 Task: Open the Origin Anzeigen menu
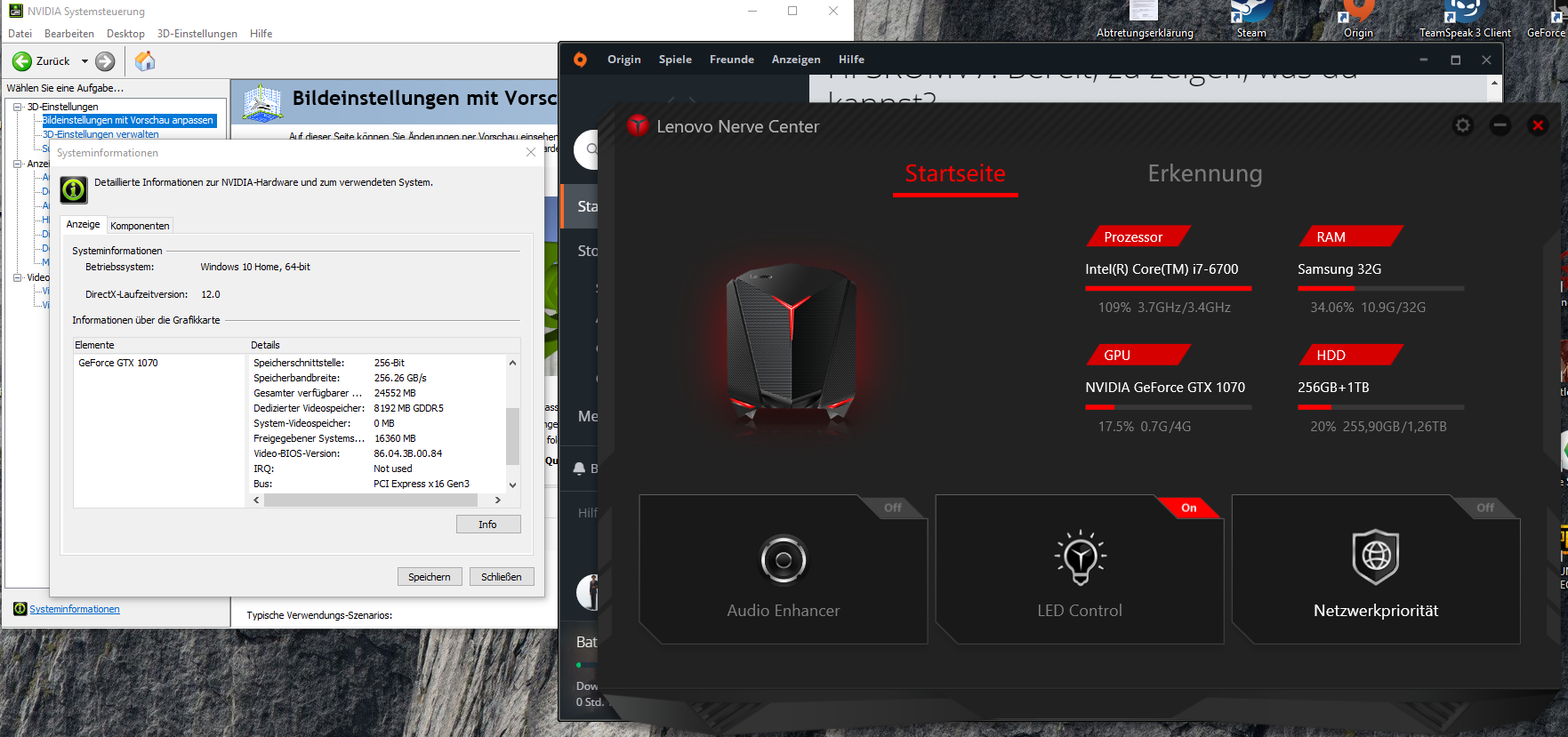pyautogui.click(x=796, y=60)
